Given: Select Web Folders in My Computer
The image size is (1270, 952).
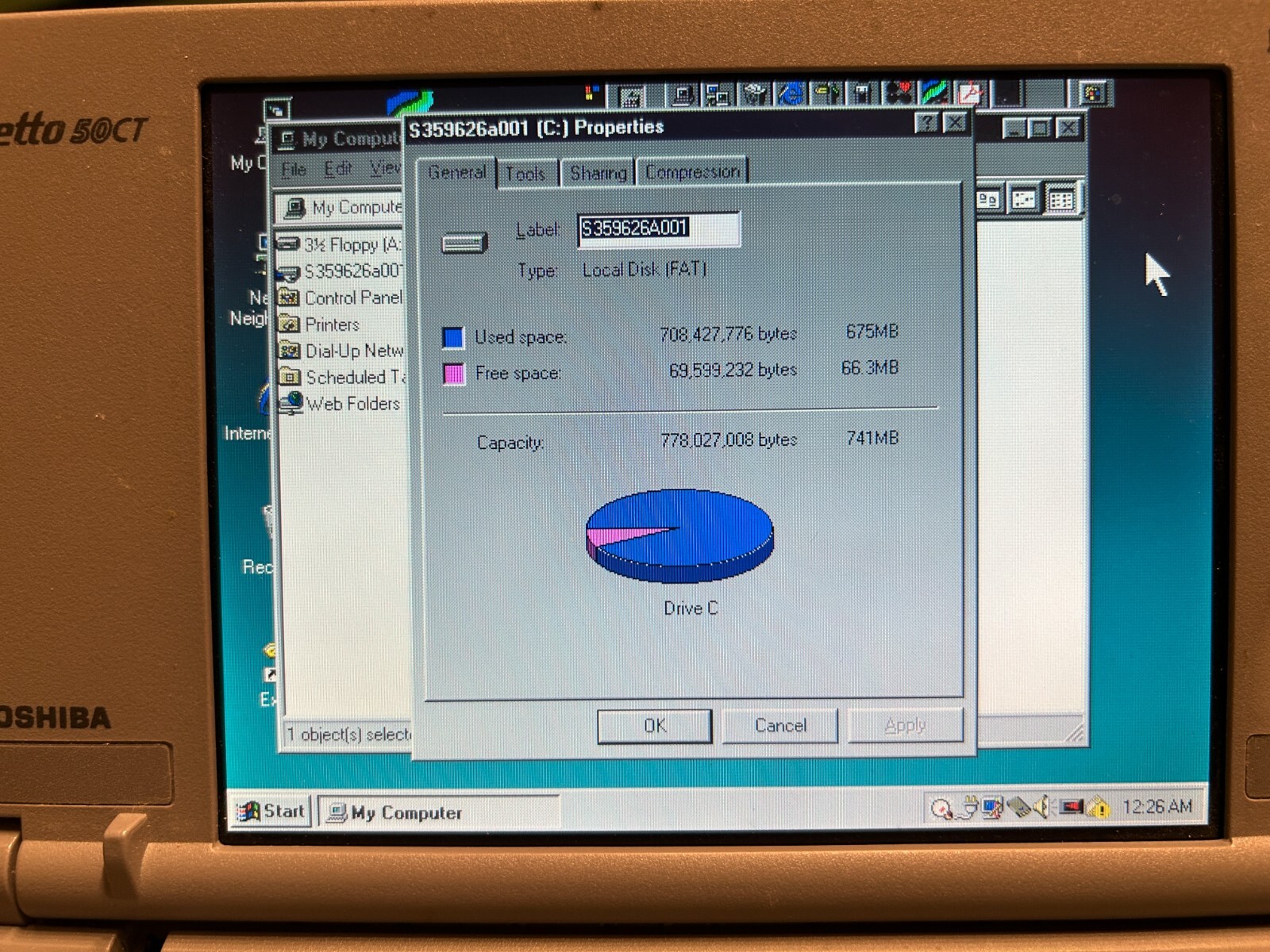Looking at the screenshot, I should coord(339,404).
